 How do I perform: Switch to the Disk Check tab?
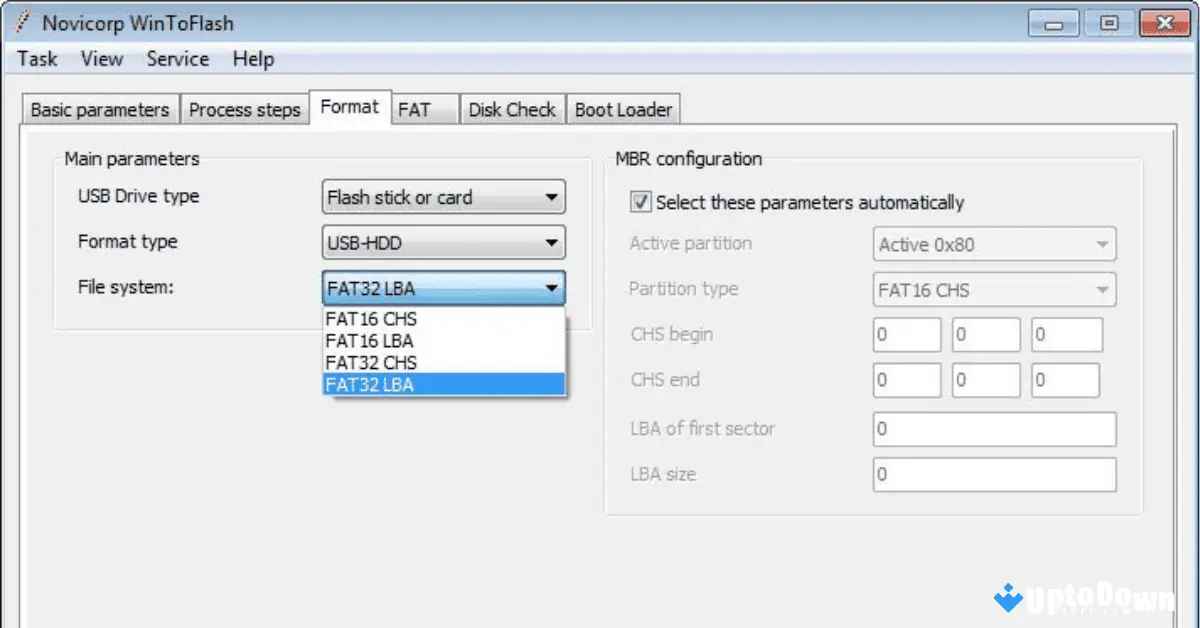pyautogui.click(x=512, y=109)
